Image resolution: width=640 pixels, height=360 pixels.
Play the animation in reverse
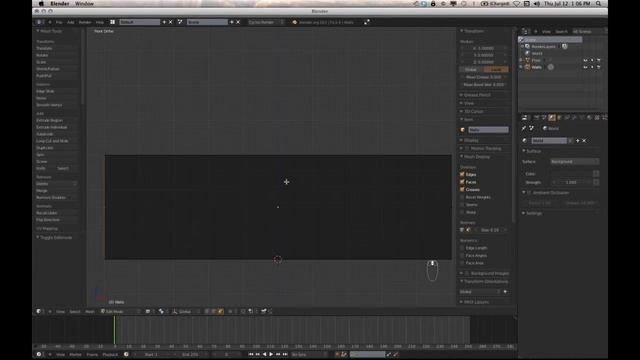click(x=264, y=354)
